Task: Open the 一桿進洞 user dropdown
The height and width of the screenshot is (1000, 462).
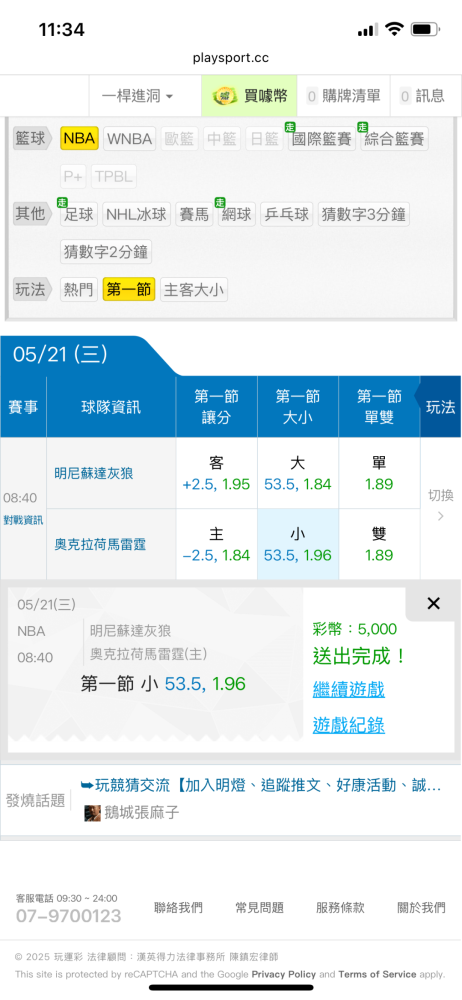Action: pos(138,96)
